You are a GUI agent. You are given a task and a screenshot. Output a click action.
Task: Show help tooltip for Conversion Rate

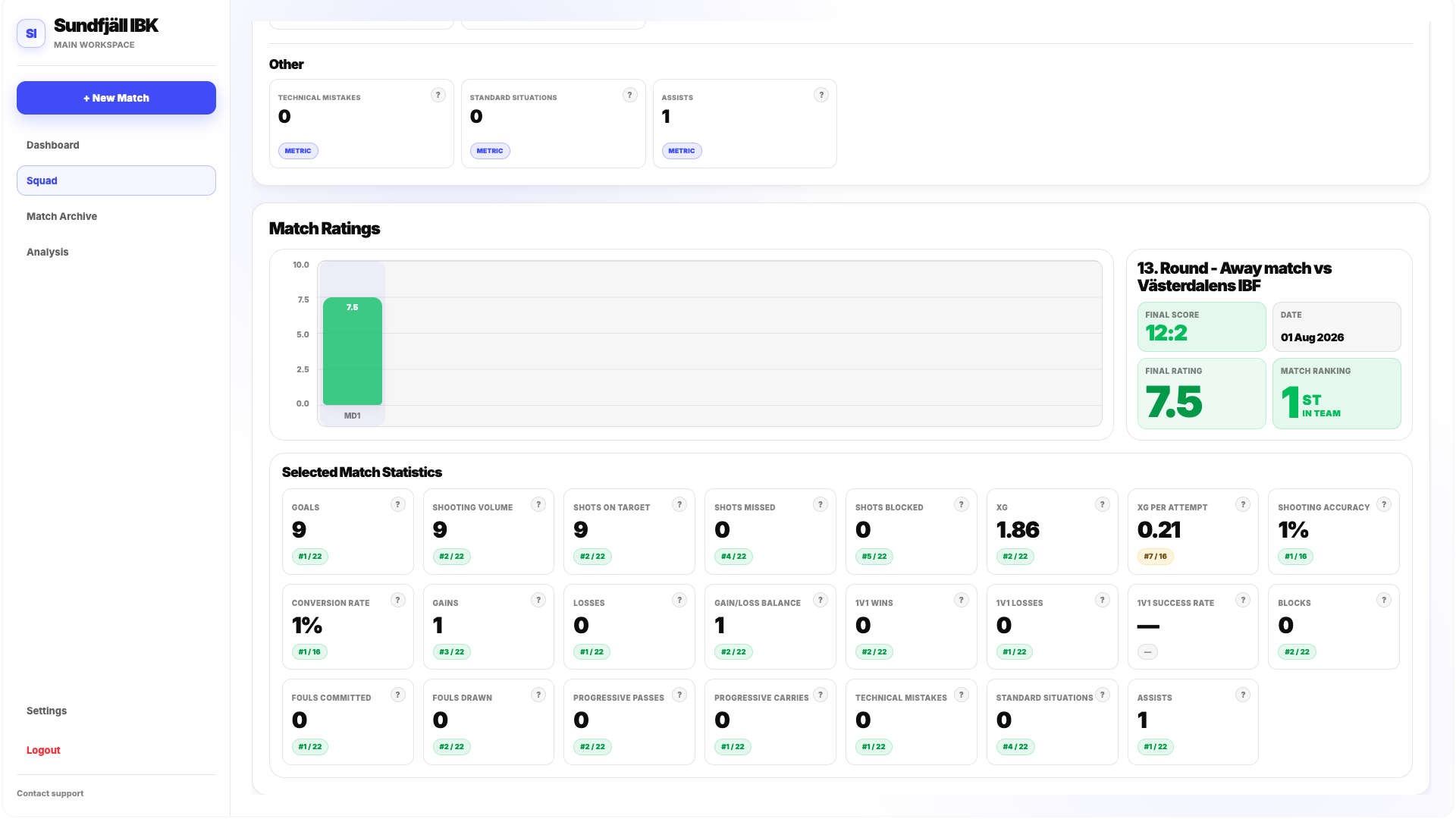click(398, 600)
